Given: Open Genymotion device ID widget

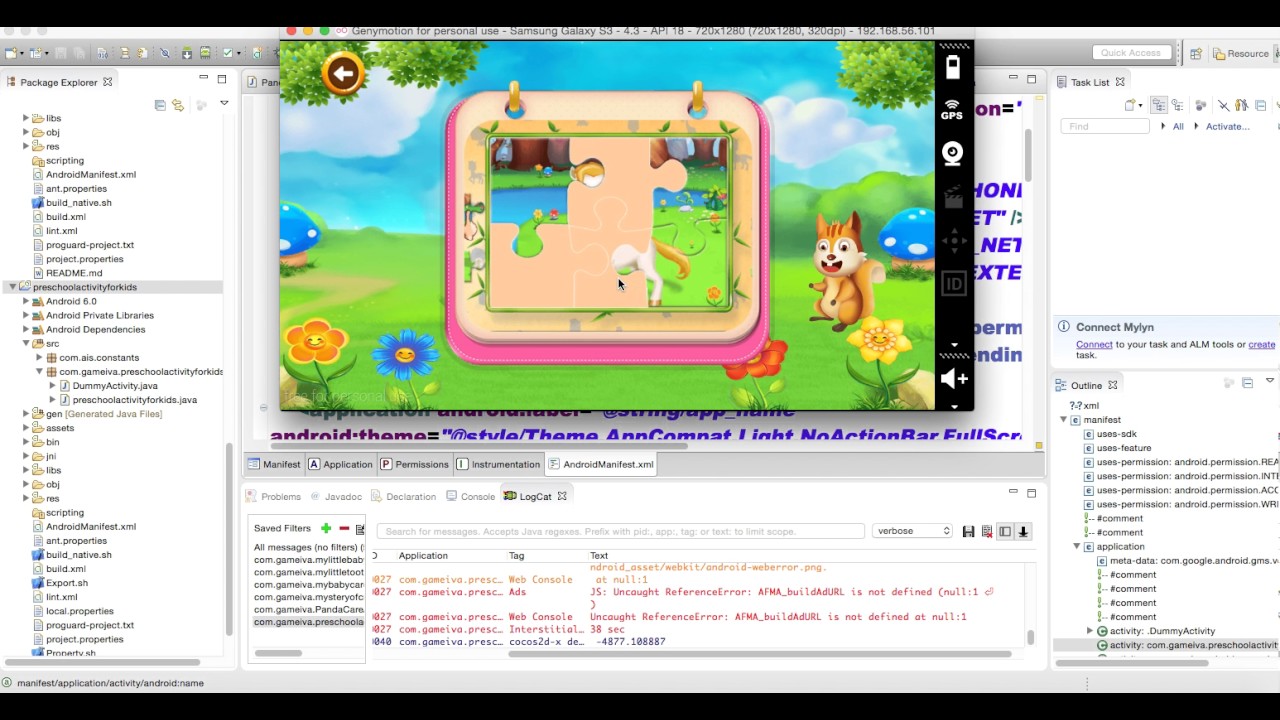Looking at the screenshot, I should 954,284.
